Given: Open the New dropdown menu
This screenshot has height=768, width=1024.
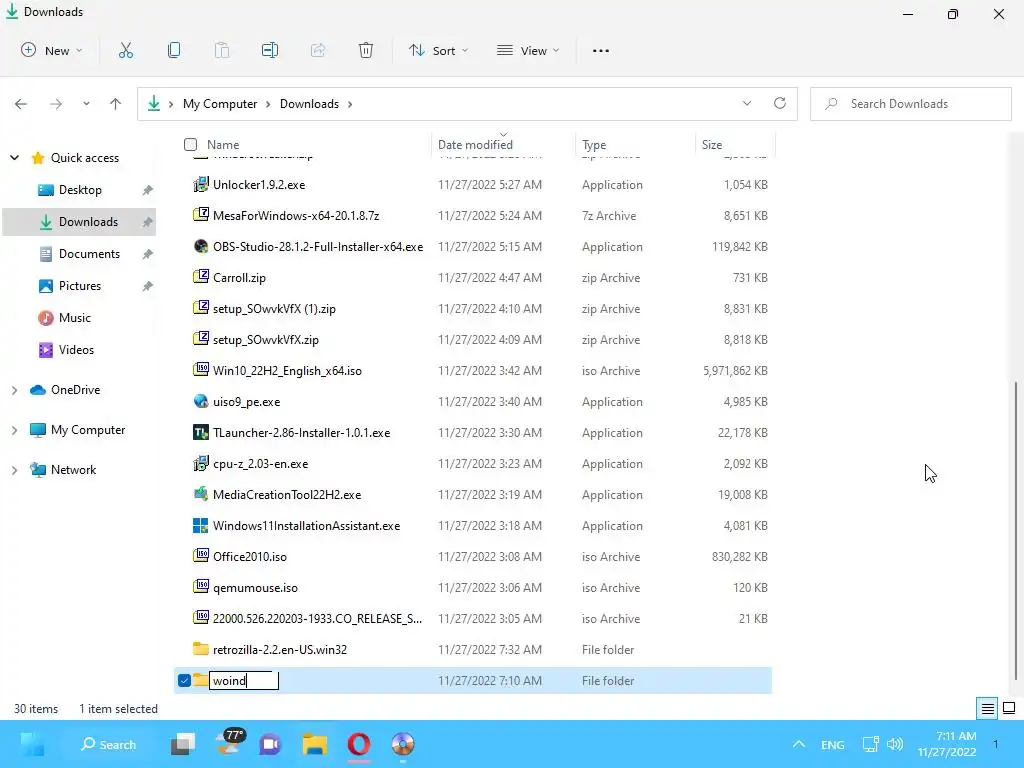Looking at the screenshot, I should [51, 50].
